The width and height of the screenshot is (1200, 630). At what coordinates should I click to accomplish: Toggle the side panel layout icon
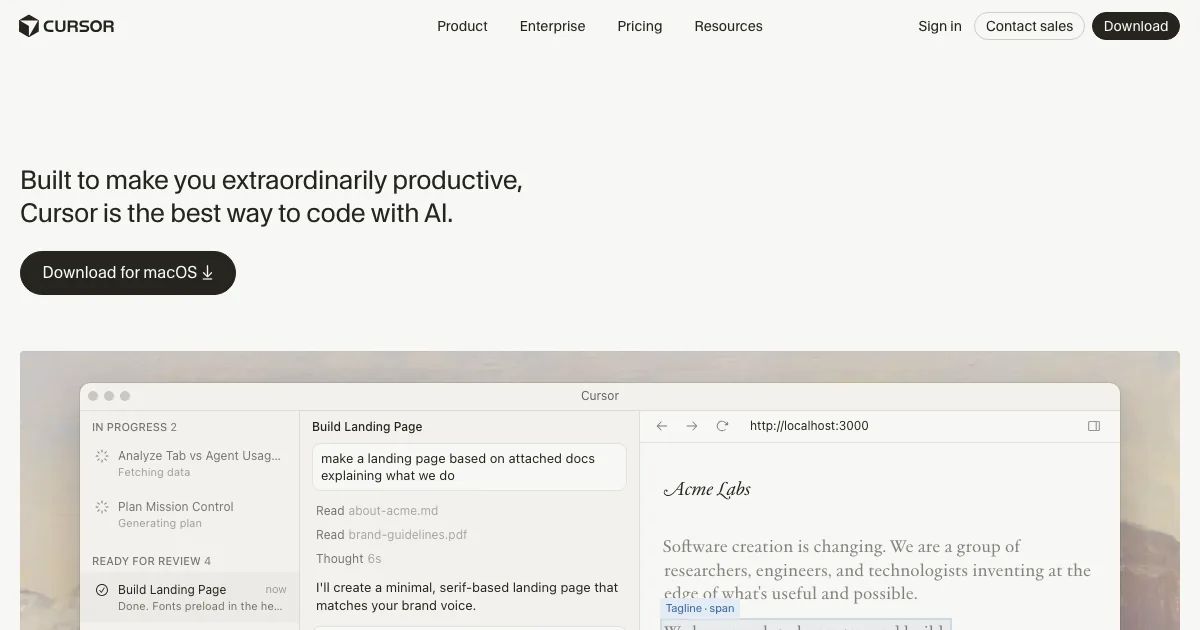[x=1094, y=426]
